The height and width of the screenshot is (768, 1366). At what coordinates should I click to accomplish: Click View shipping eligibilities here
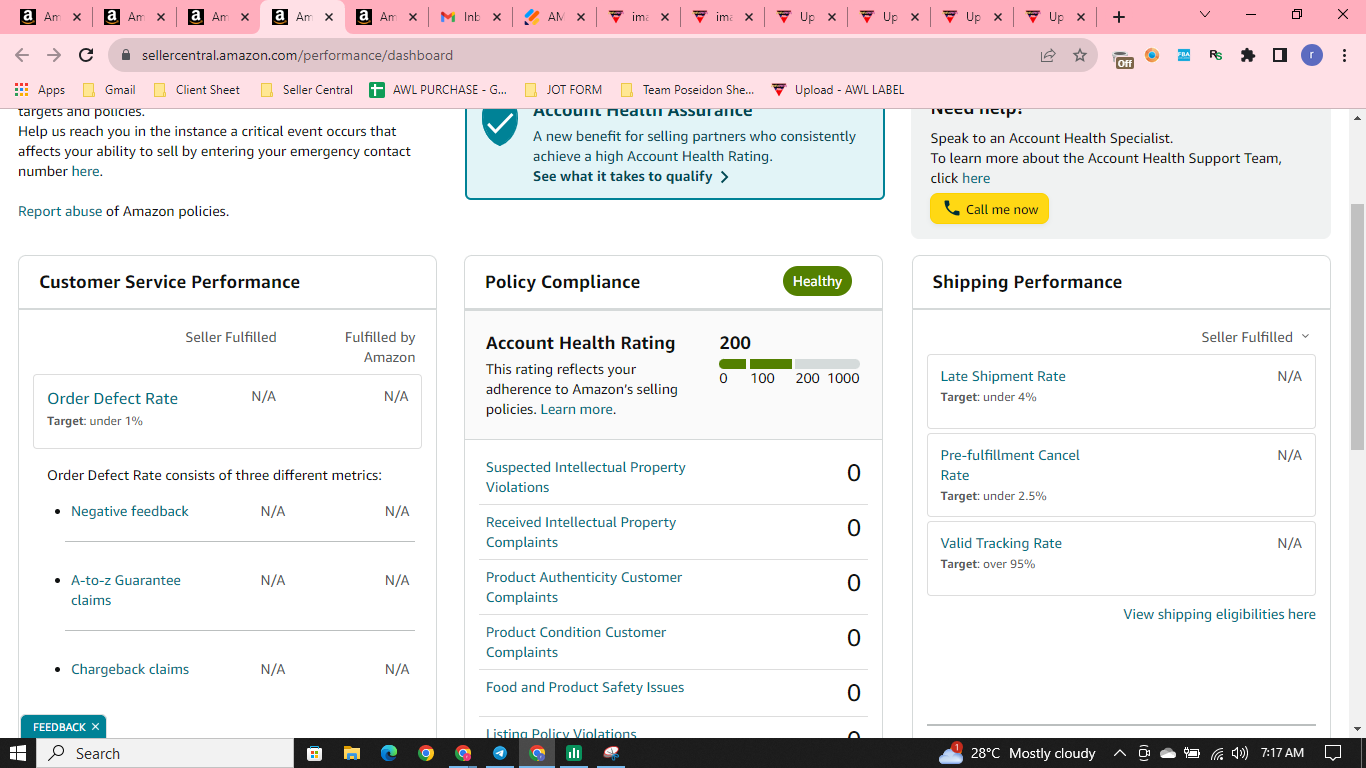point(1220,614)
